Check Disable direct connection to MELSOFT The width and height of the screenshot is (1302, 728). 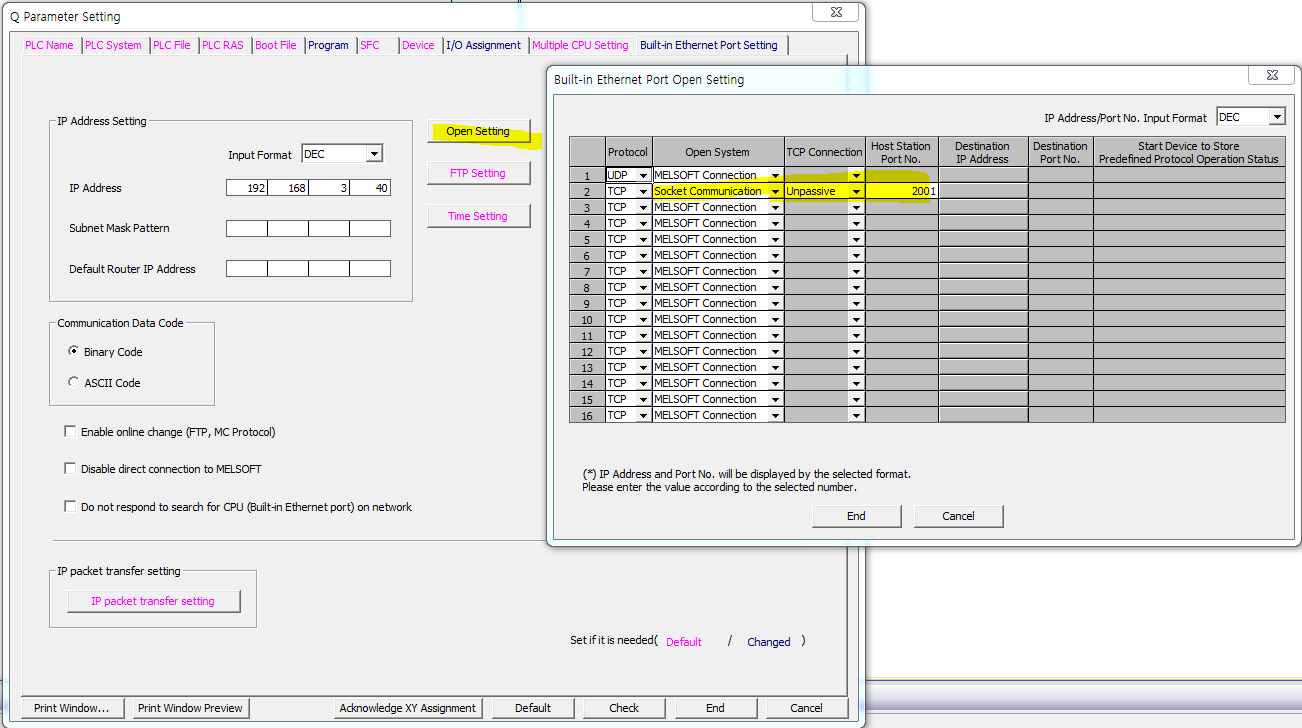[x=70, y=468]
